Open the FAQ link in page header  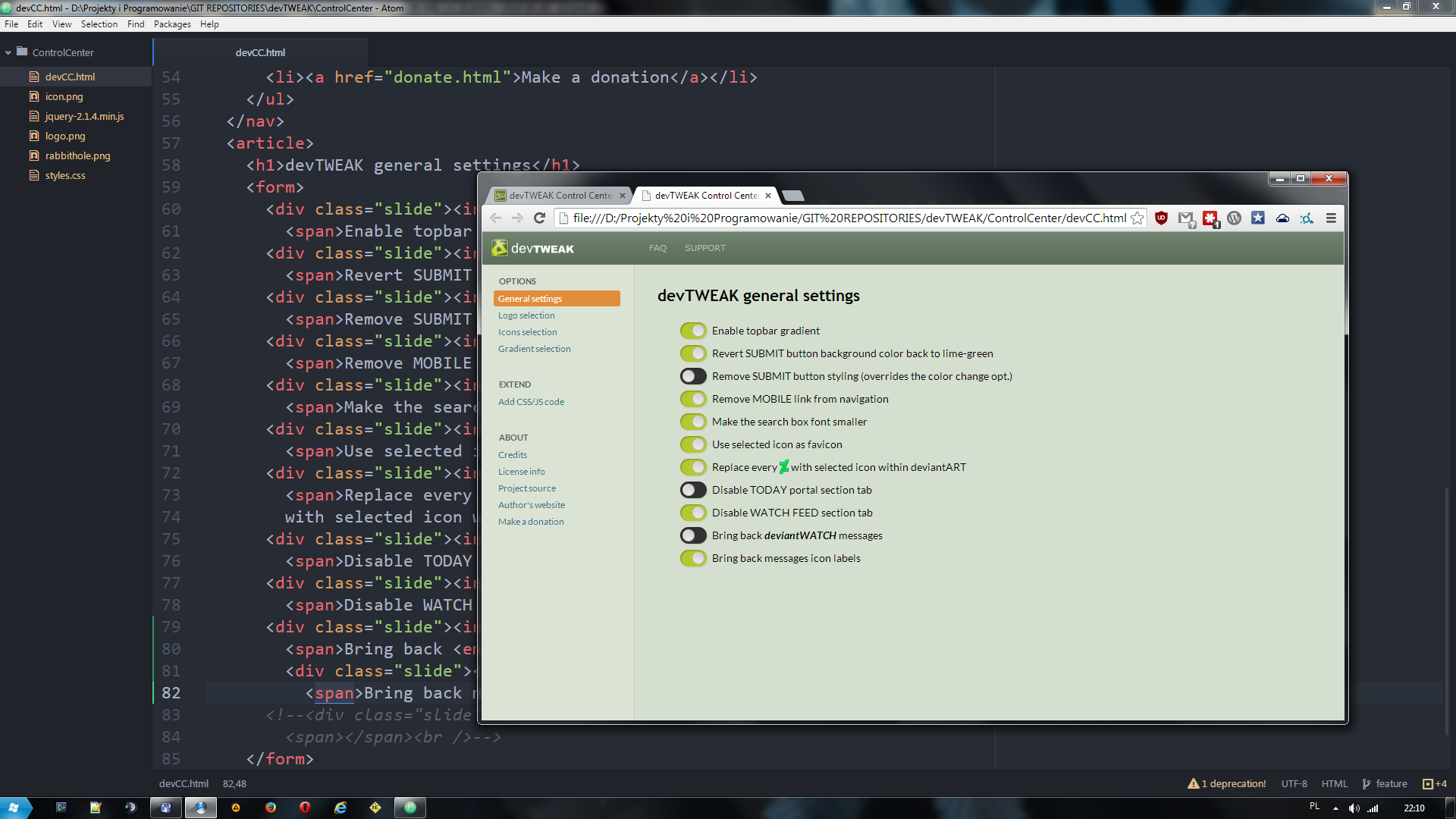[657, 248]
